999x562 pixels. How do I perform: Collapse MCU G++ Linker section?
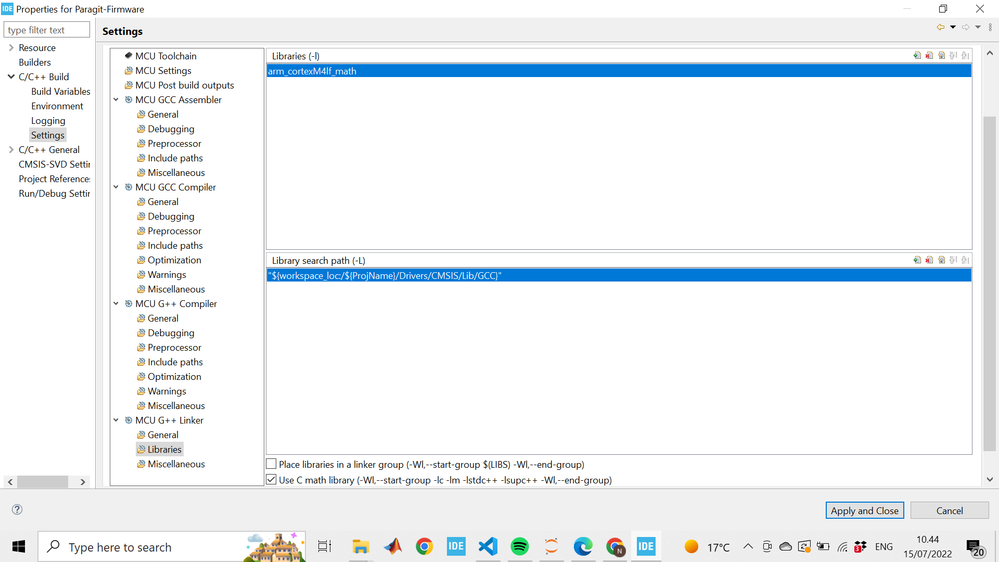pos(116,420)
